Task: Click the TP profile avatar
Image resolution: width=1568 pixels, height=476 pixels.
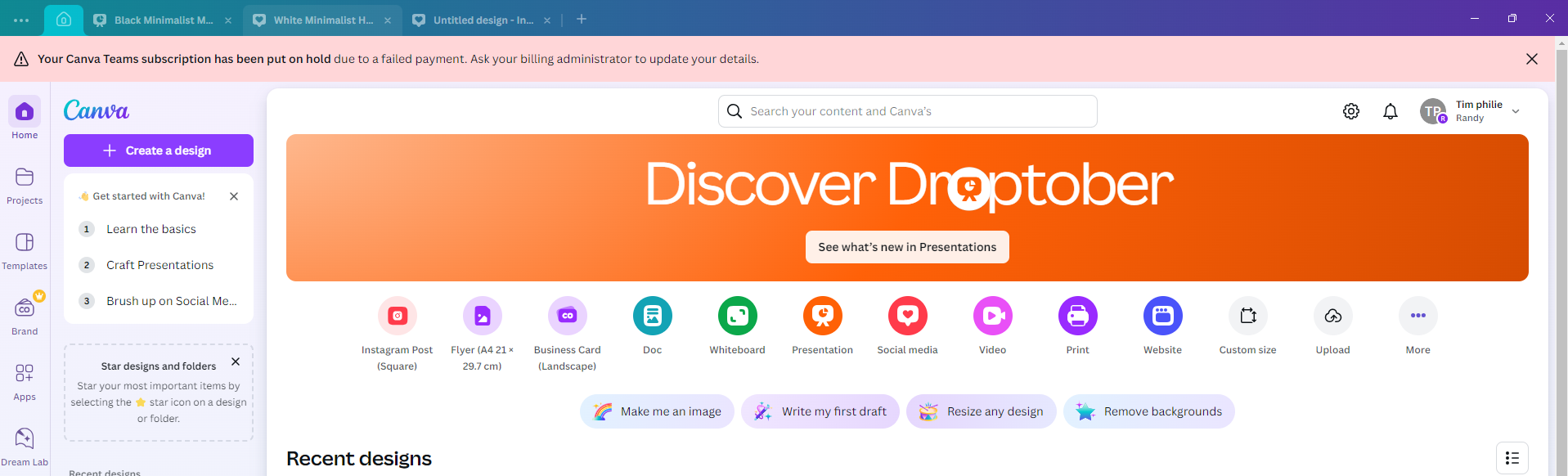Action: (1433, 111)
